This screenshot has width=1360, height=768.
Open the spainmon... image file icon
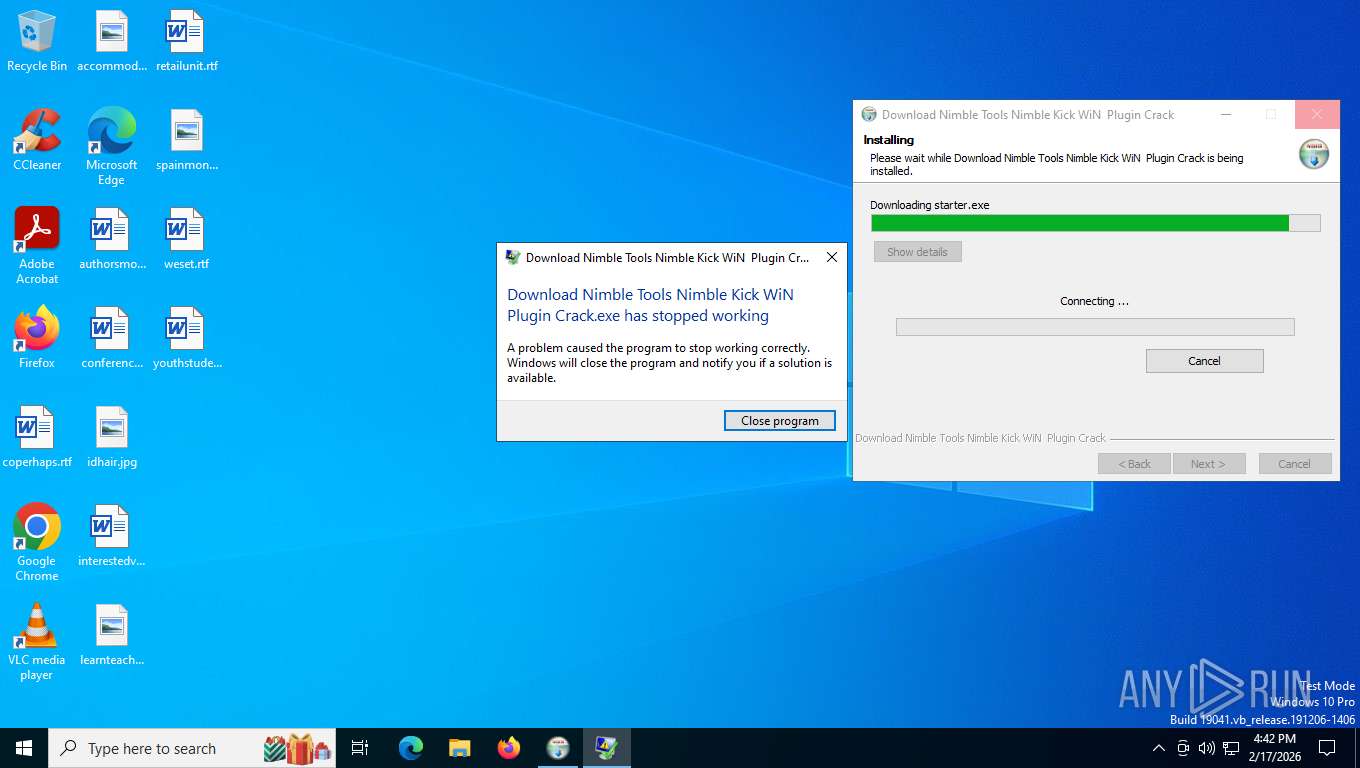click(x=186, y=140)
